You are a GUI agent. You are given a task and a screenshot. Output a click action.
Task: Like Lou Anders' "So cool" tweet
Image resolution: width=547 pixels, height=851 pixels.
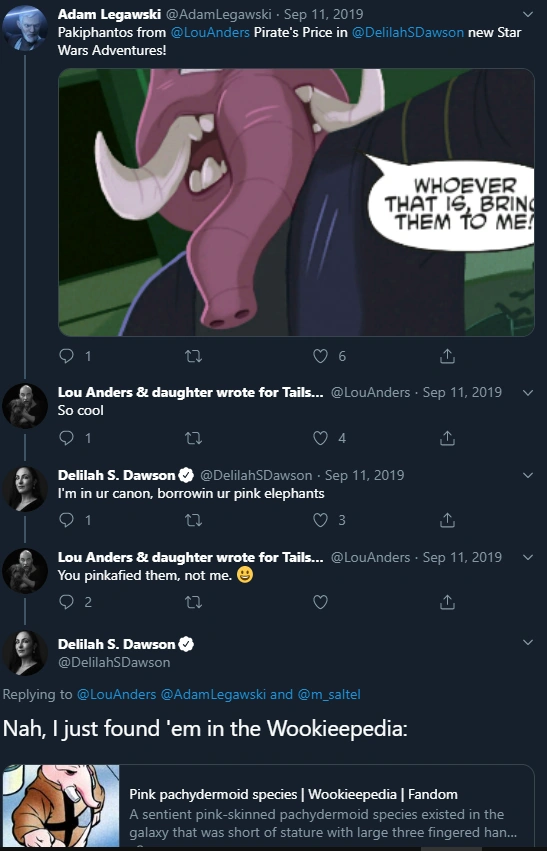pos(321,438)
